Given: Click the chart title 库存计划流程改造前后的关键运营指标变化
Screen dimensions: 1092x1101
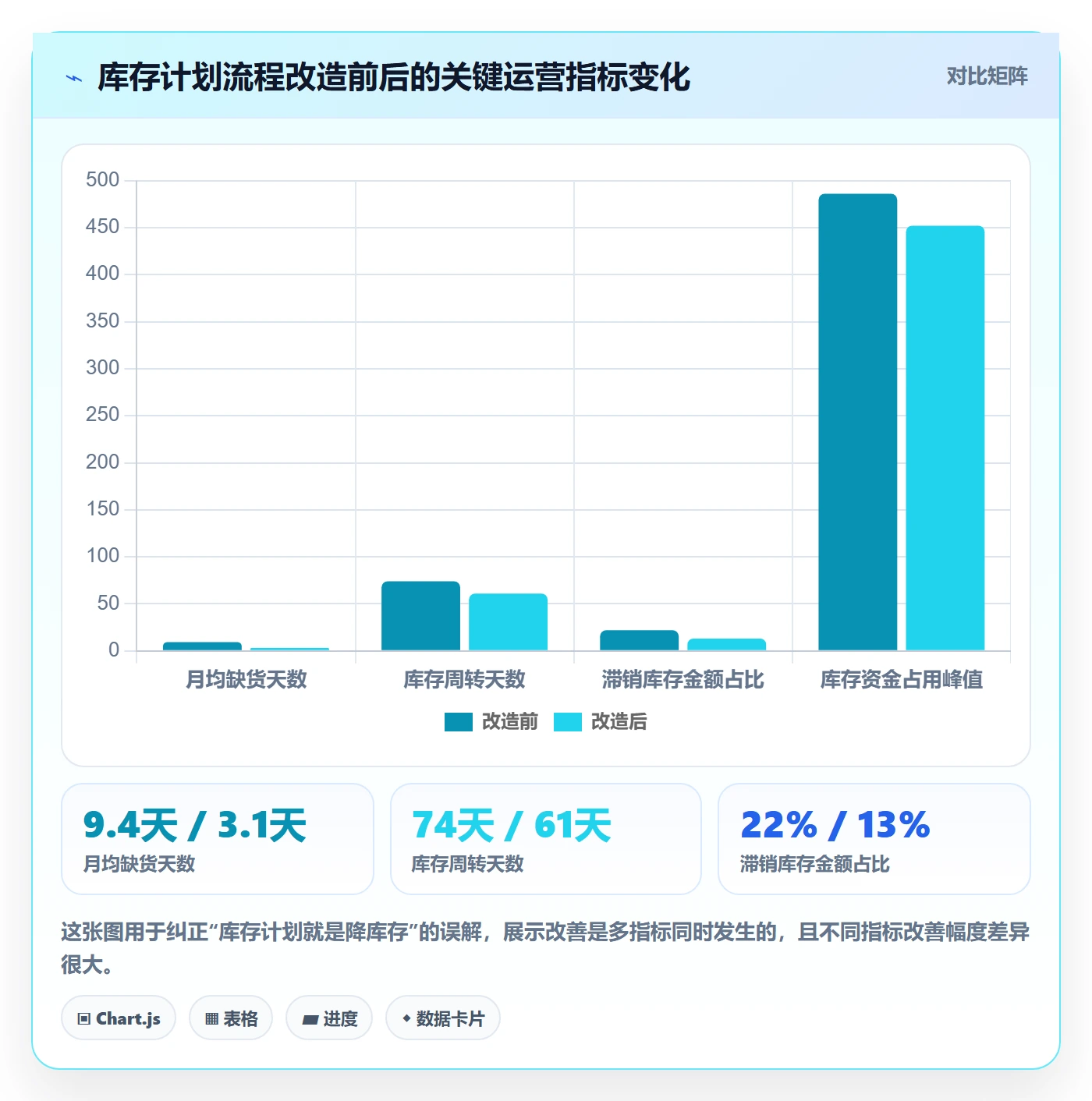Looking at the screenshot, I should [394, 77].
